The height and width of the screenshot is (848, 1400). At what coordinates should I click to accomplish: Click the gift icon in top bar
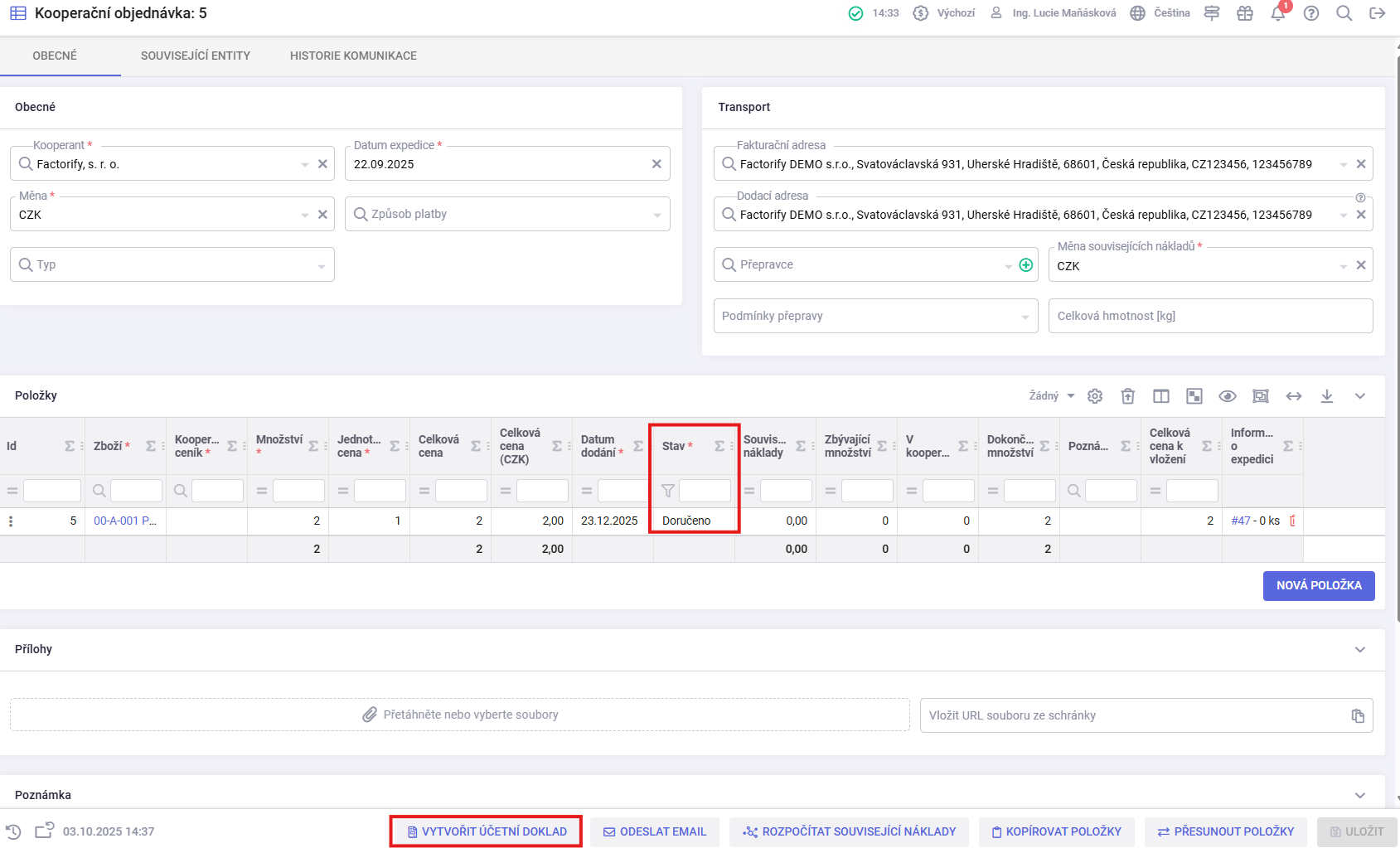click(x=1244, y=13)
